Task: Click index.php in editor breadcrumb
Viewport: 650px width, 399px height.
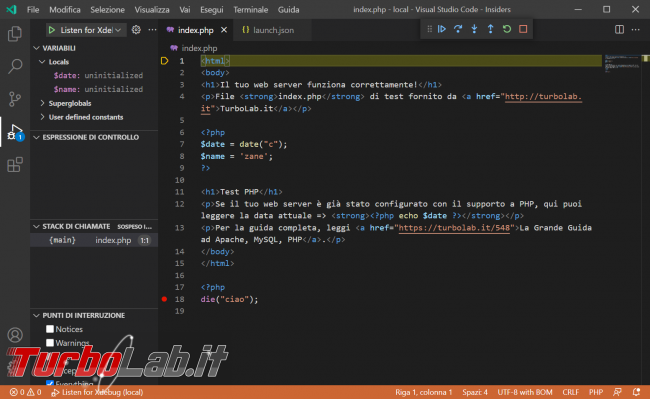Action: (x=199, y=48)
